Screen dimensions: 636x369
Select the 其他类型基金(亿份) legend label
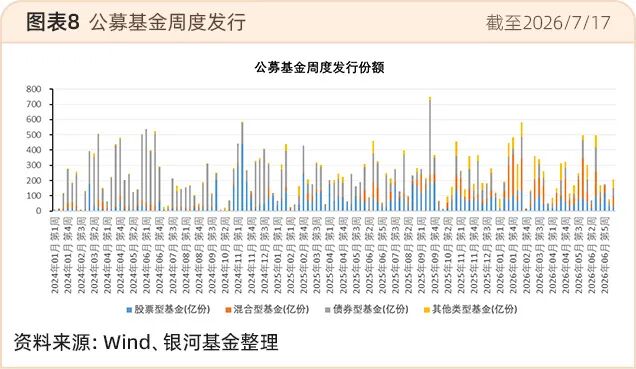[475, 309]
